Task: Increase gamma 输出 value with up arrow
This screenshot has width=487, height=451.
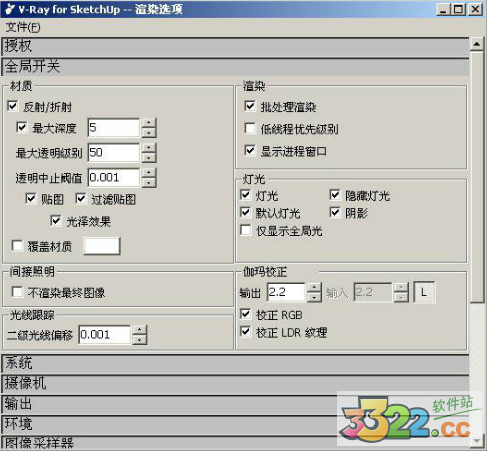Action: pos(314,287)
